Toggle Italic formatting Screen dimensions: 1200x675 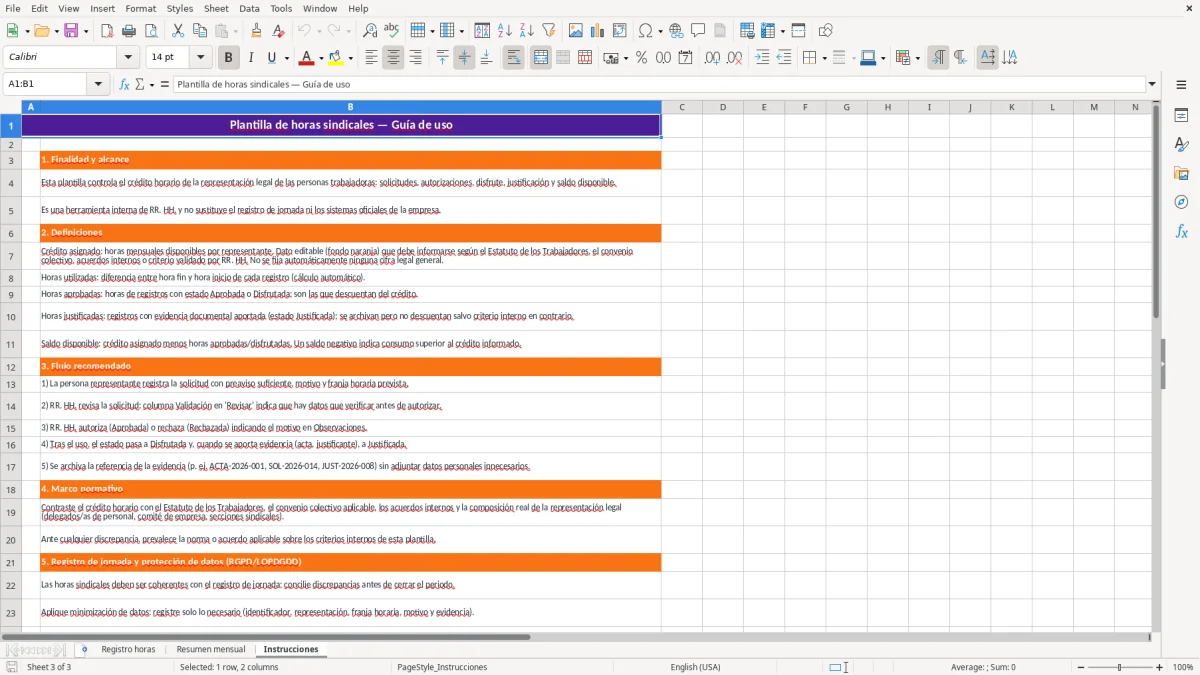click(251, 58)
